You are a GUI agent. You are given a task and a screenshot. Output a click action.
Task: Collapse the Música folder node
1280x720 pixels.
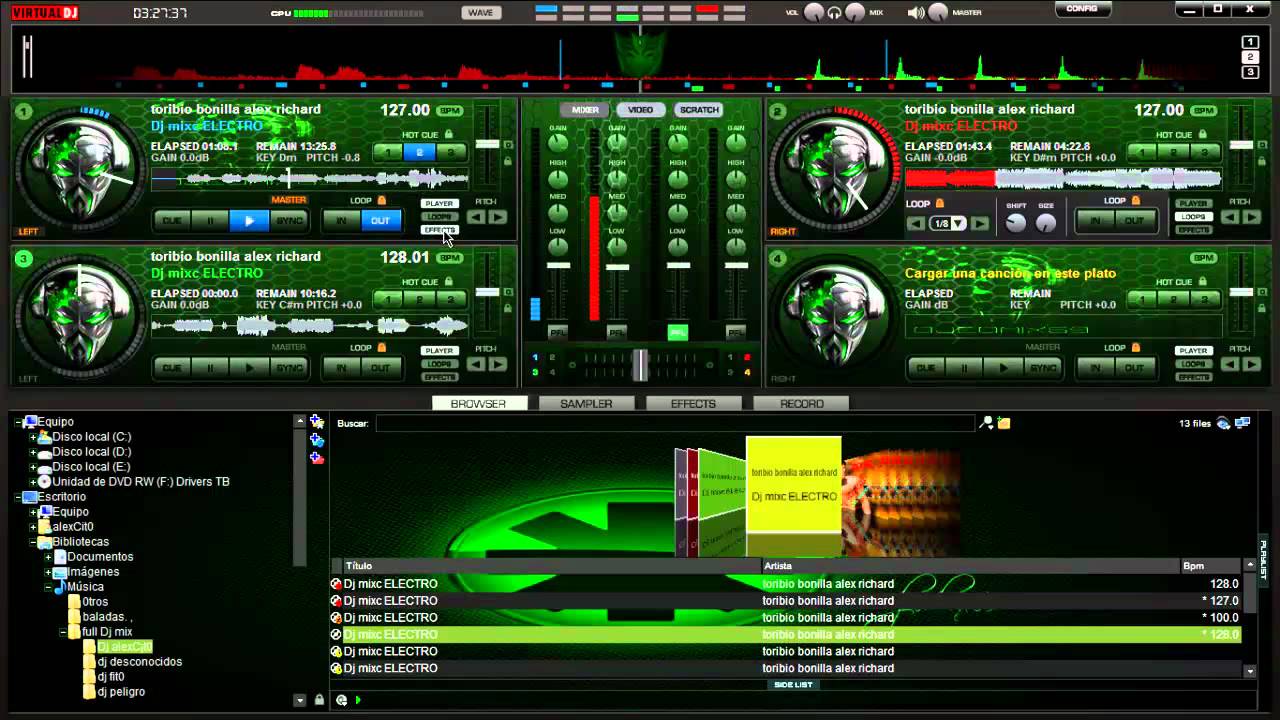click(x=48, y=587)
